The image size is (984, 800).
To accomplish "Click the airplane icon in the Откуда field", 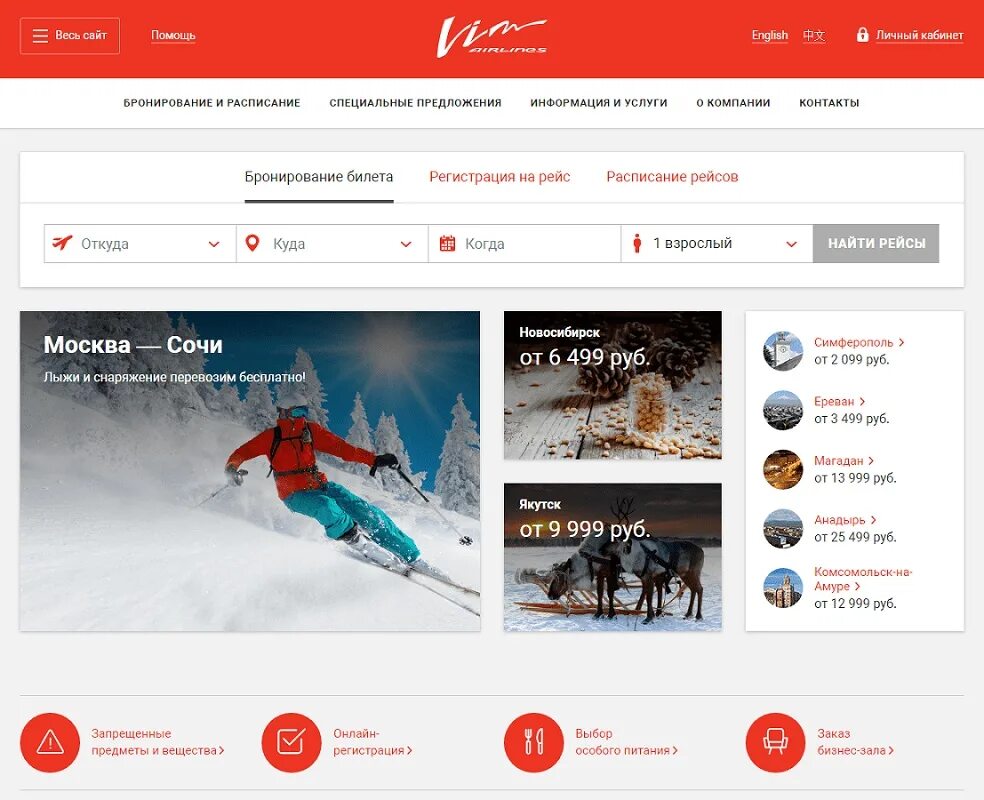I will click(x=62, y=243).
